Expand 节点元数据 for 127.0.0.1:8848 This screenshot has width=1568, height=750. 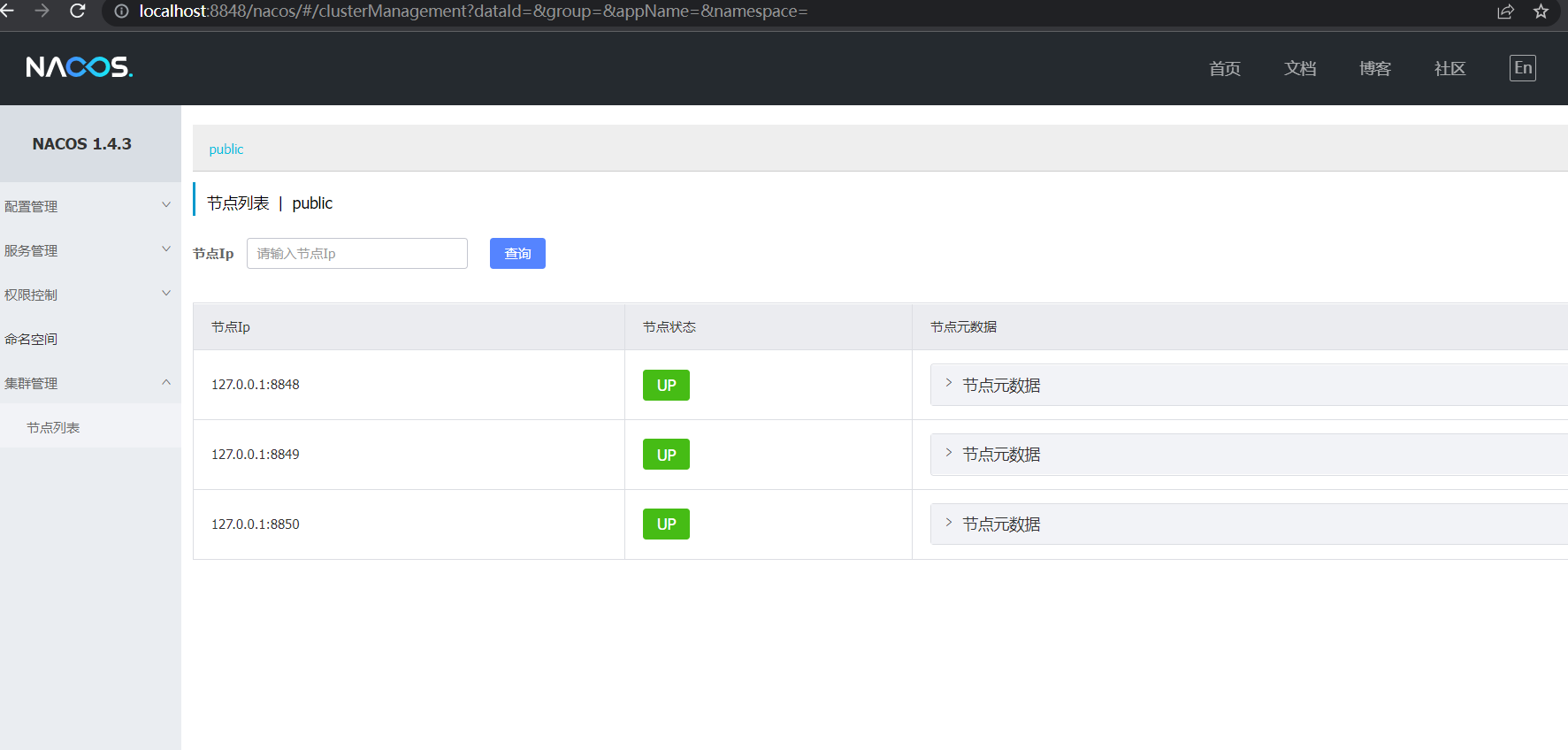click(x=1249, y=385)
